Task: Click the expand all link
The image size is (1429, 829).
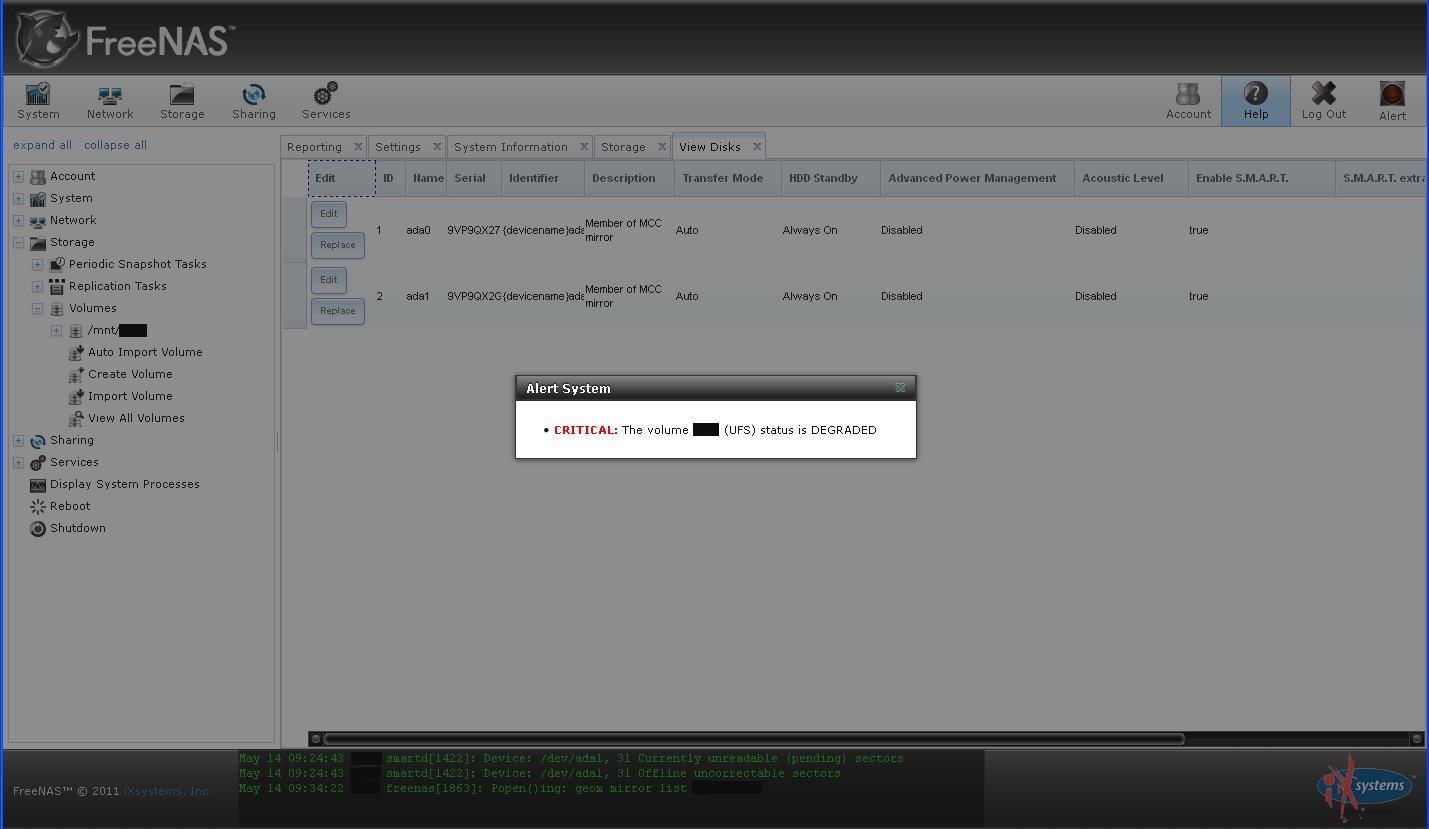Action: click(x=43, y=145)
